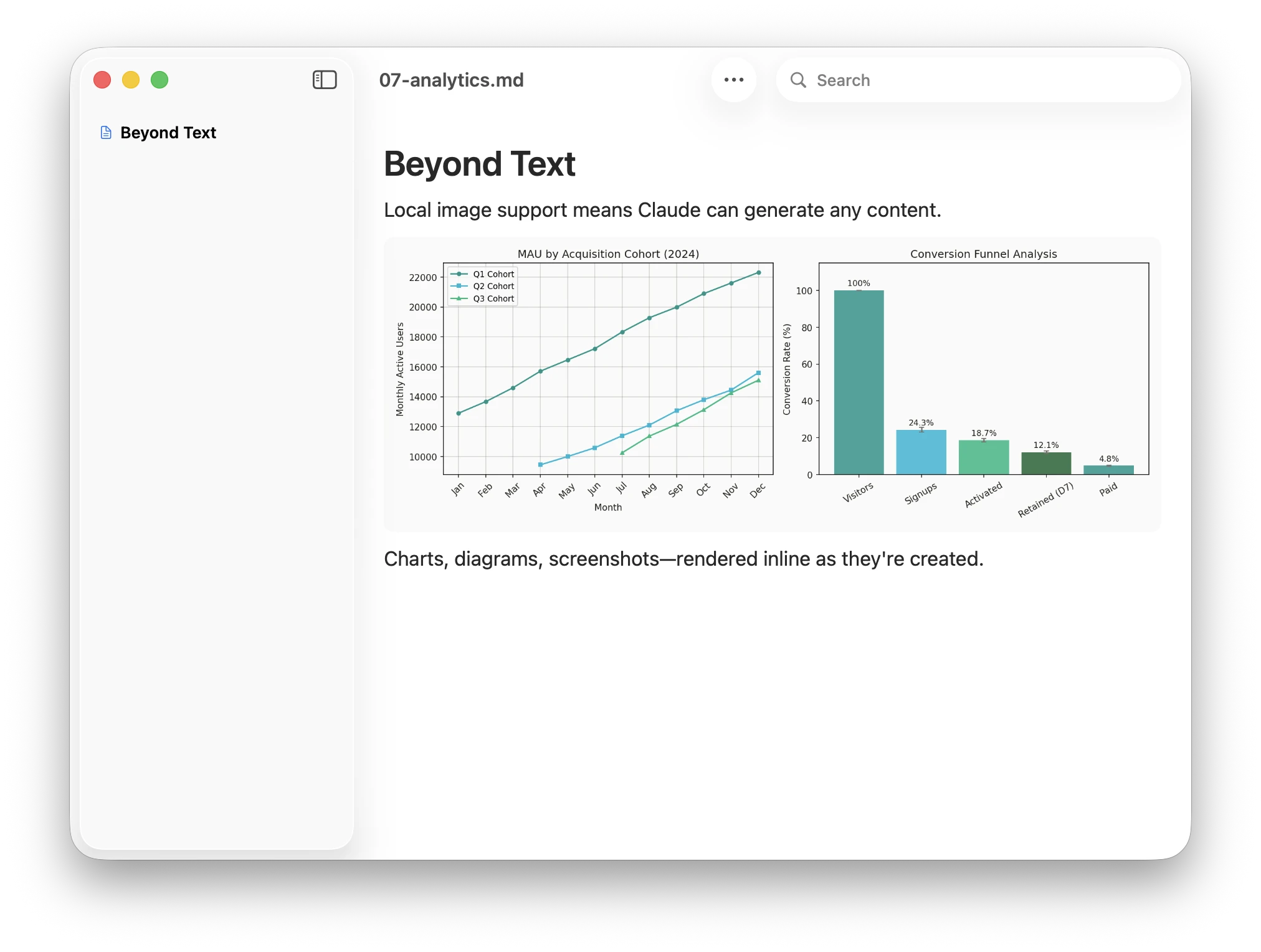Click the Beyond Text main heading
The height and width of the screenshot is (952, 1261).
(479, 164)
